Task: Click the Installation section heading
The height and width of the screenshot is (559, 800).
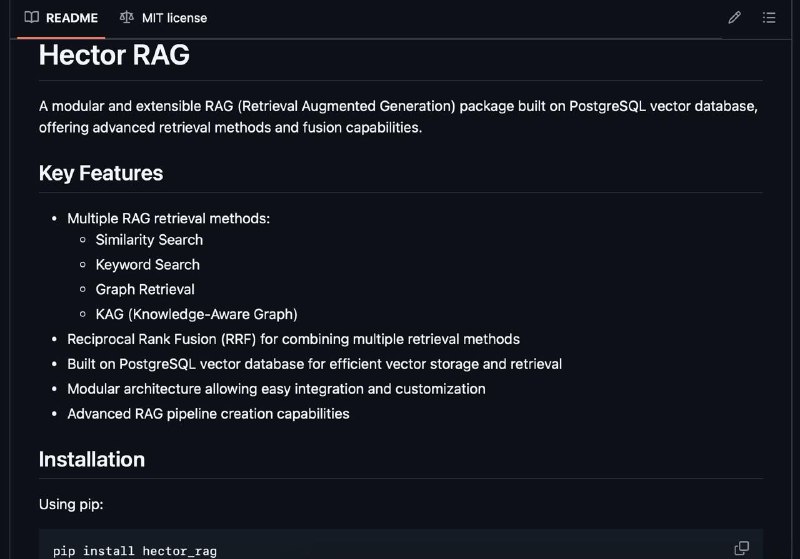Action: point(92,460)
